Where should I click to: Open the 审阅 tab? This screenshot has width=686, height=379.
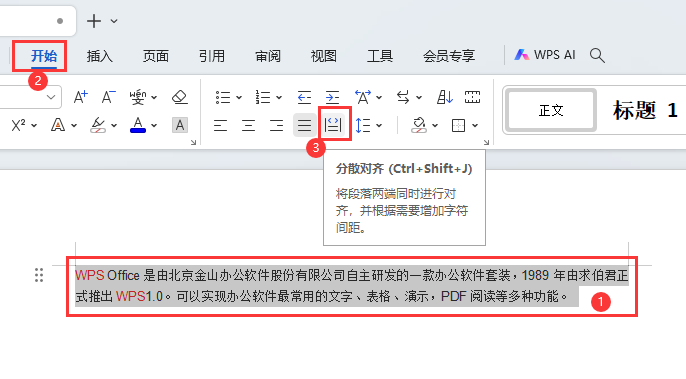(x=268, y=56)
